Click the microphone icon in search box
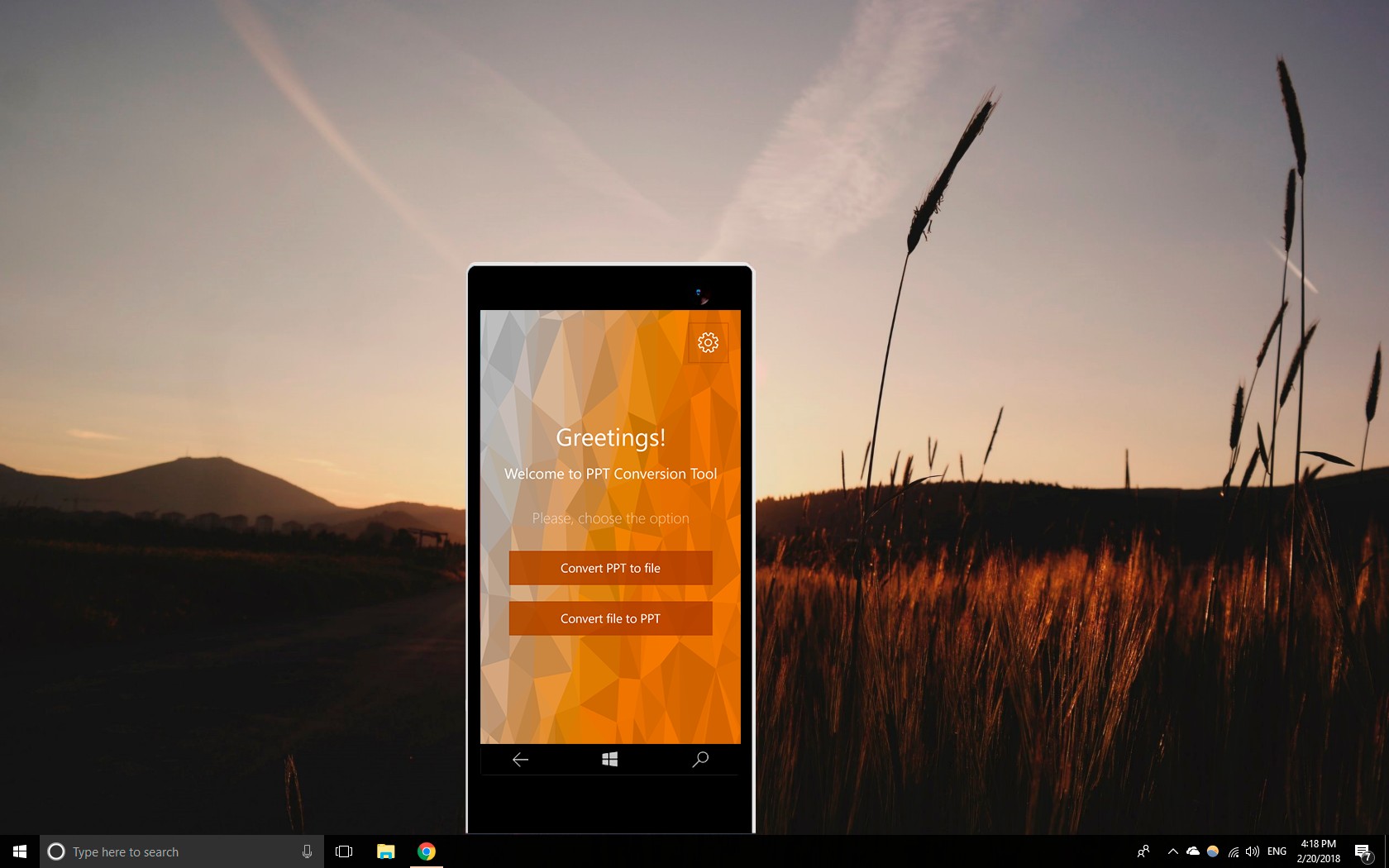Image resolution: width=1389 pixels, height=868 pixels. click(307, 851)
